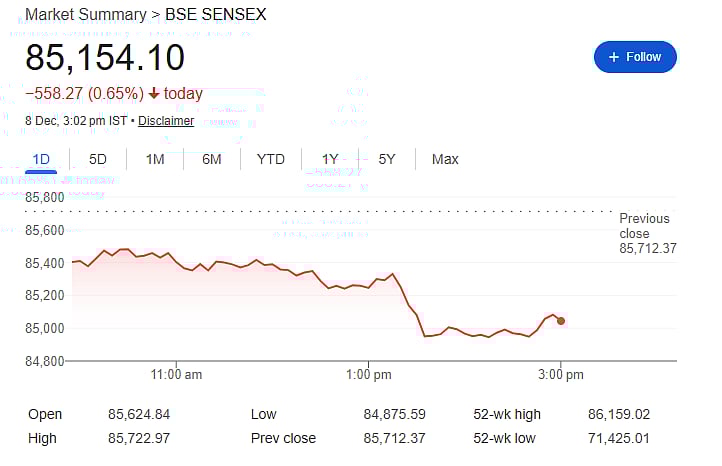The height and width of the screenshot is (466, 722).
Task: Click the 85,154.10 index value
Action: tap(105, 57)
